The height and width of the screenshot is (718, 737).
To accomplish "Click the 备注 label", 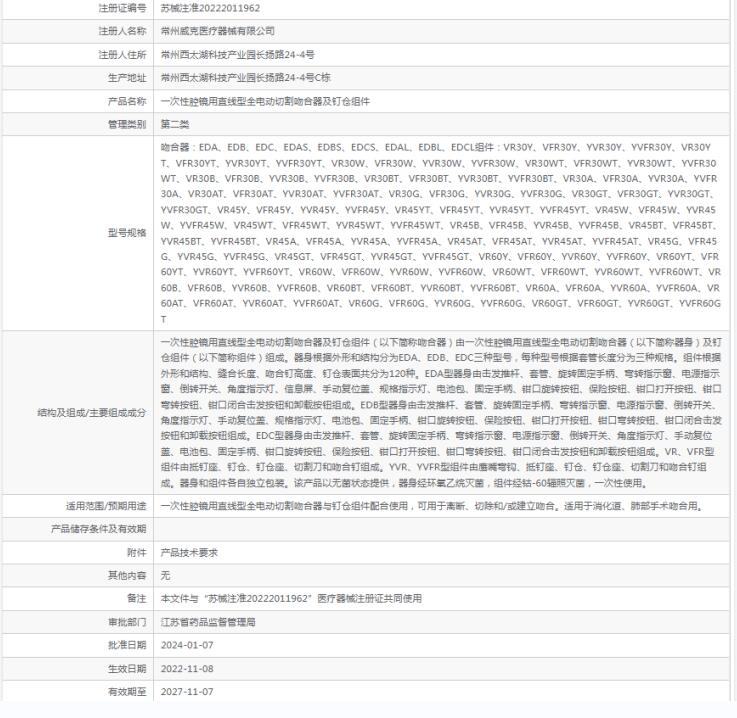I will click(136, 599).
